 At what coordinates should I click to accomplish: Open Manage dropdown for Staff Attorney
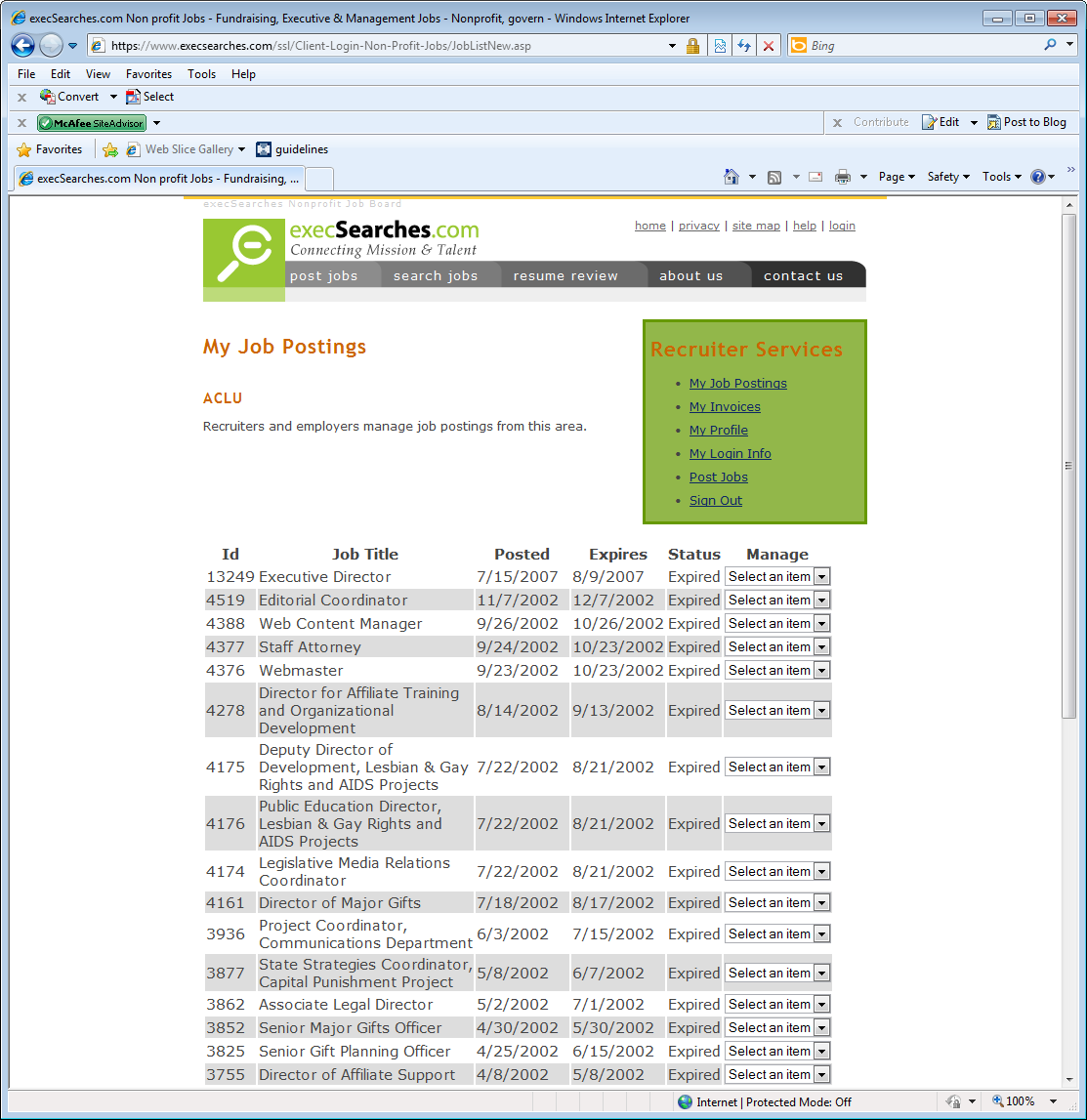coord(777,647)
